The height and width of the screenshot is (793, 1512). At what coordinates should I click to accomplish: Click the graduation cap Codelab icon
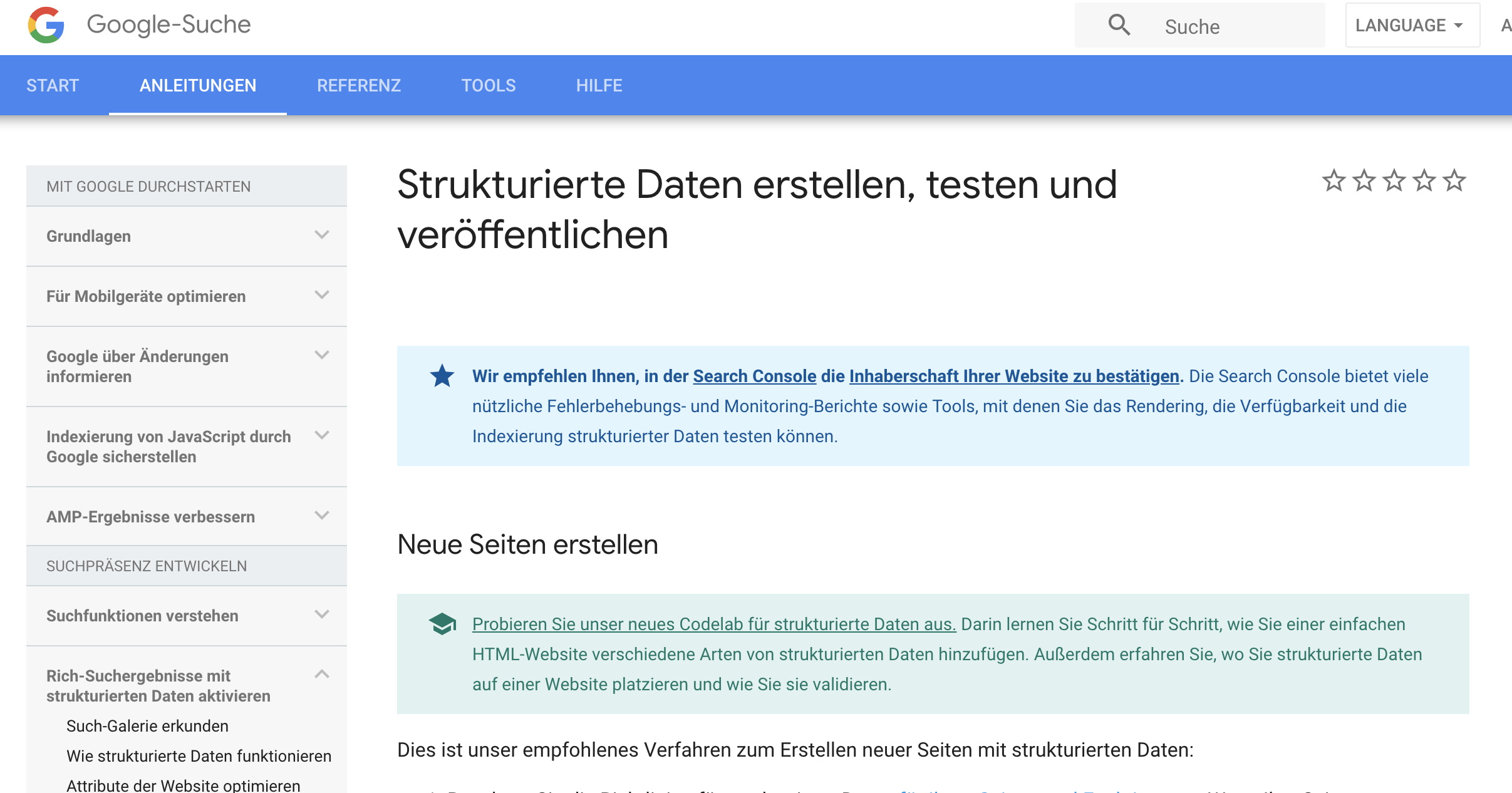coord(442,624)
